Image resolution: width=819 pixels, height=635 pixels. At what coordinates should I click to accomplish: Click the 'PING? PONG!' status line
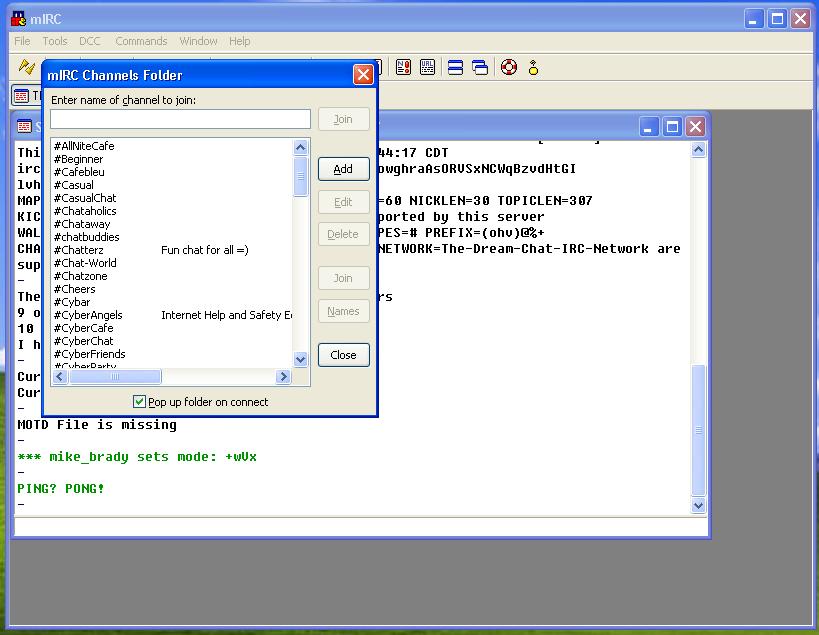click(x=61, y=489)
